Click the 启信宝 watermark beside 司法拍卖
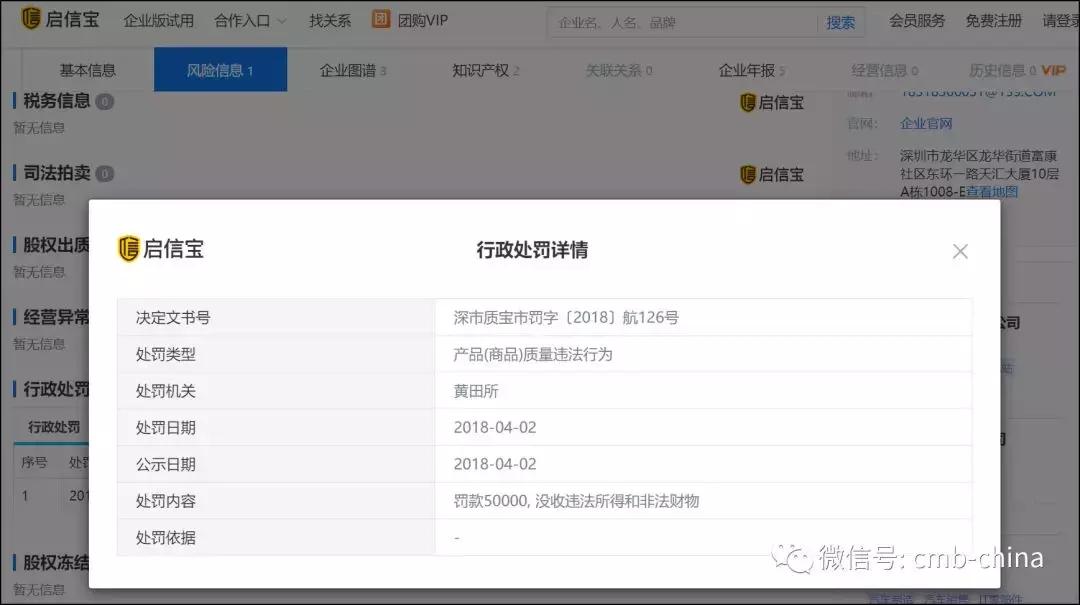The width and height of the screenshot is (1080, 605). click(771, 174)
